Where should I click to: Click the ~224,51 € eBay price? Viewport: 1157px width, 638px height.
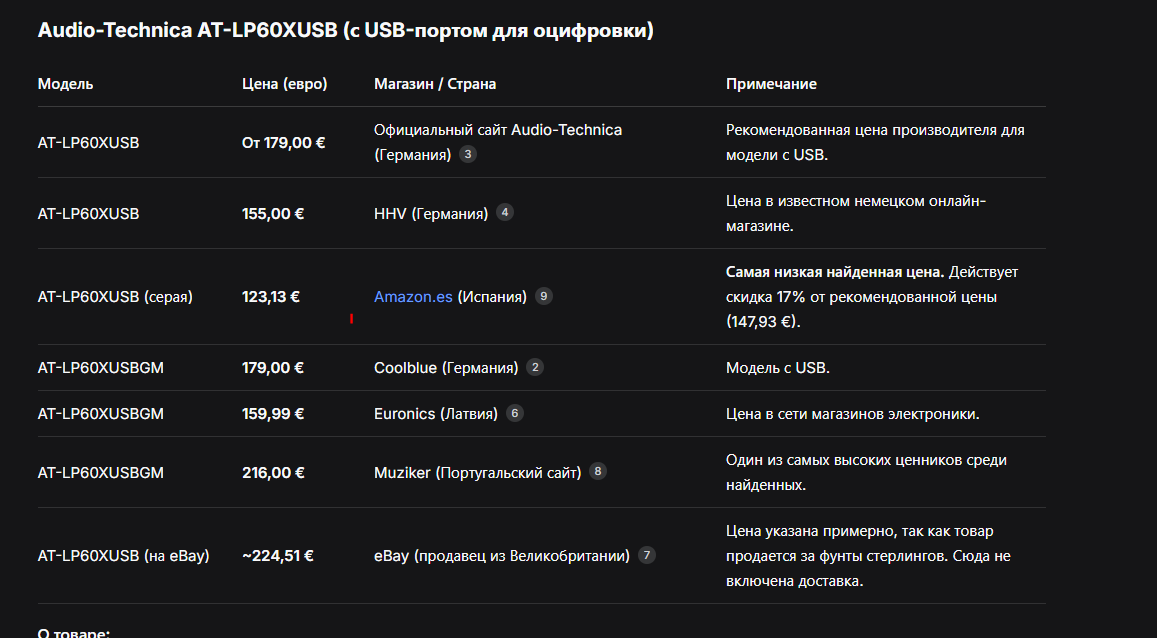pos(278,556)
